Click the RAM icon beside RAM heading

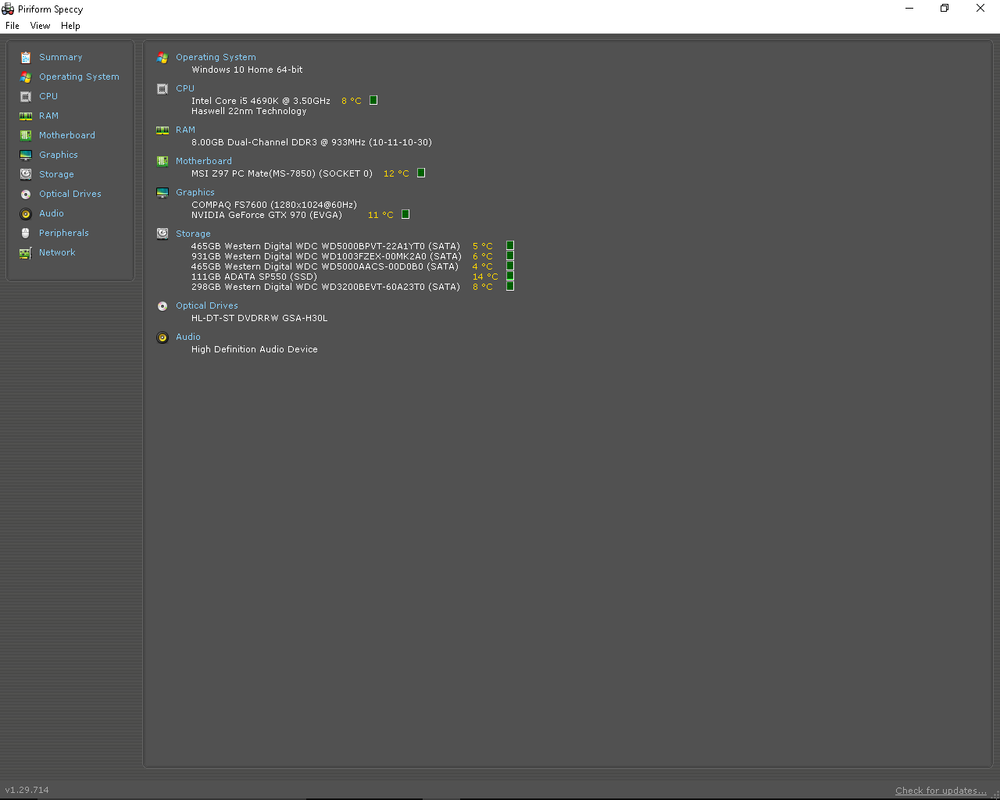point(163,130)
